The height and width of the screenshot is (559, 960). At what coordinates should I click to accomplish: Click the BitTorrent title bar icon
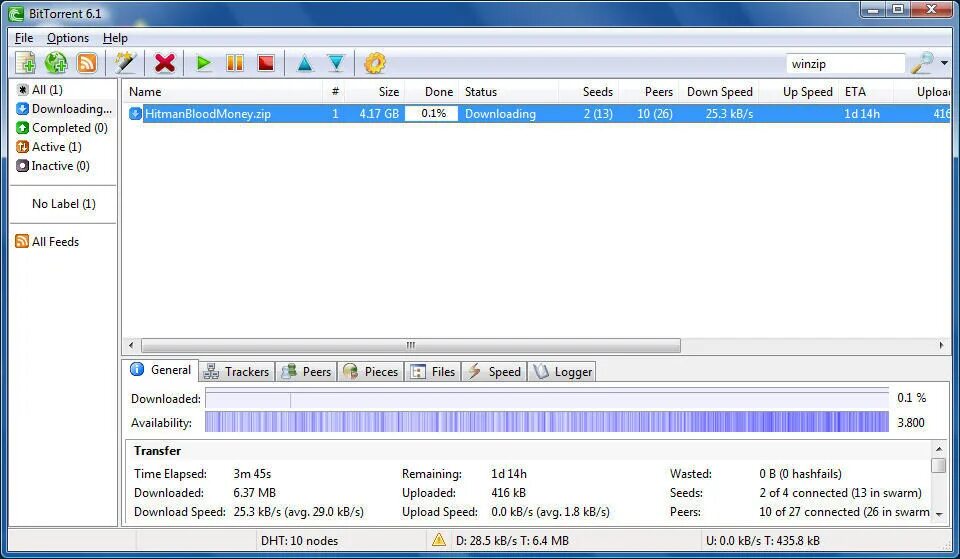coord(15,13)
